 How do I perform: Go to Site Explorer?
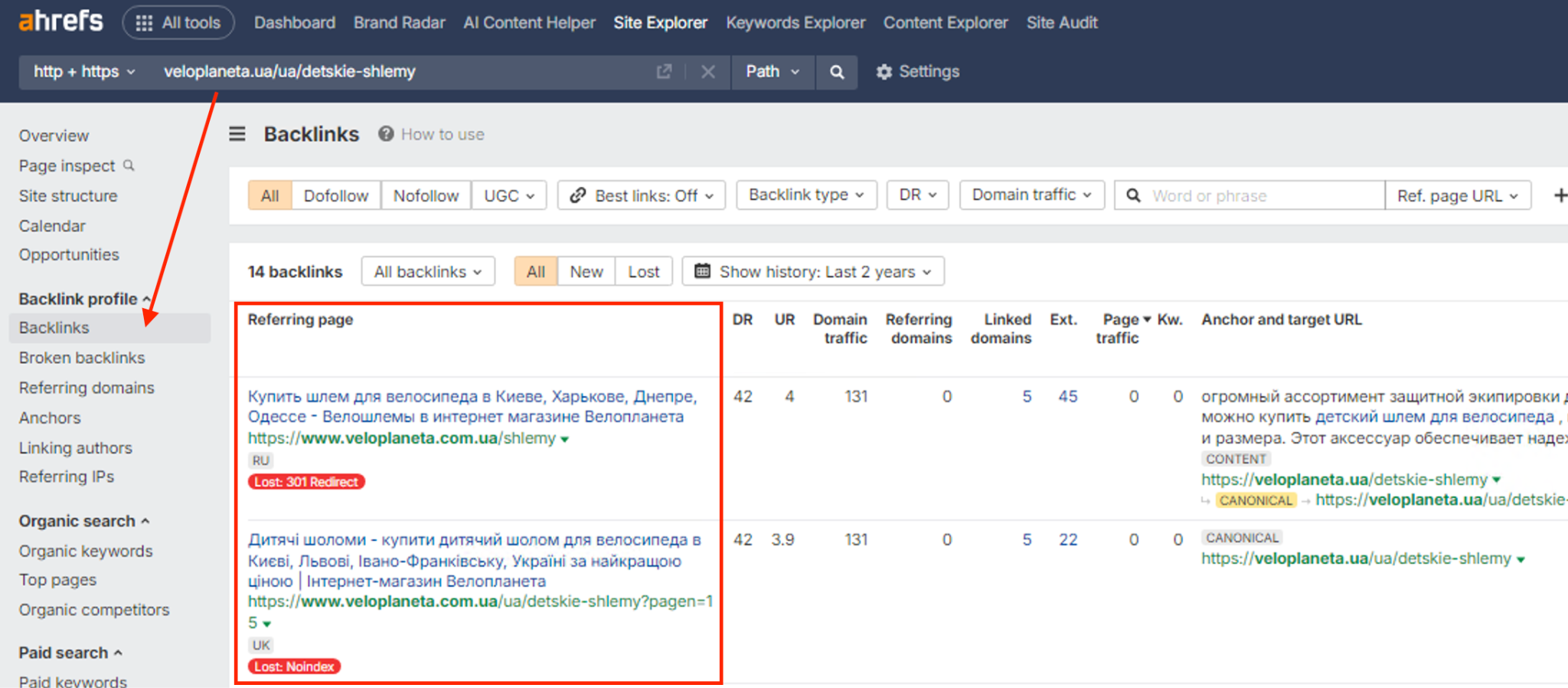(660, 23)
